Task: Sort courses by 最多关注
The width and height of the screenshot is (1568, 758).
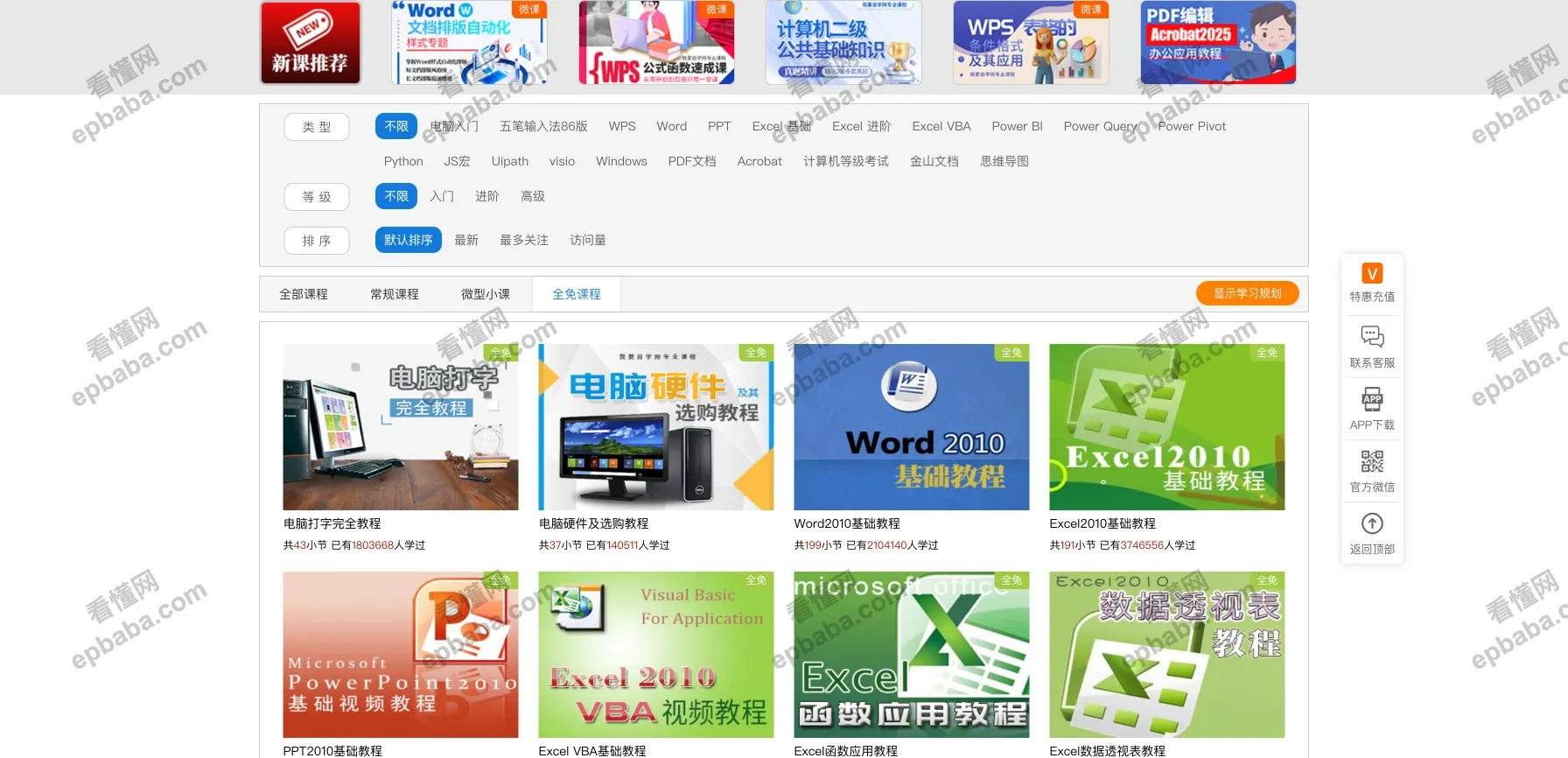Action: point(524,240)
